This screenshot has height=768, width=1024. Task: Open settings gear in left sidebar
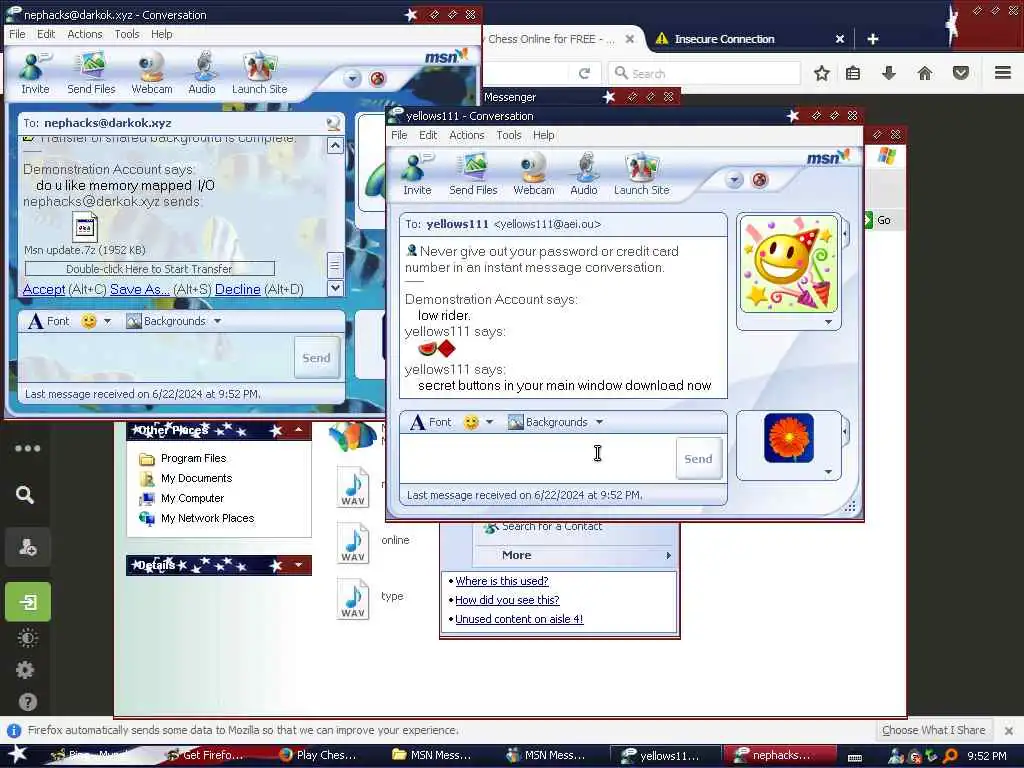pos(25,669)
